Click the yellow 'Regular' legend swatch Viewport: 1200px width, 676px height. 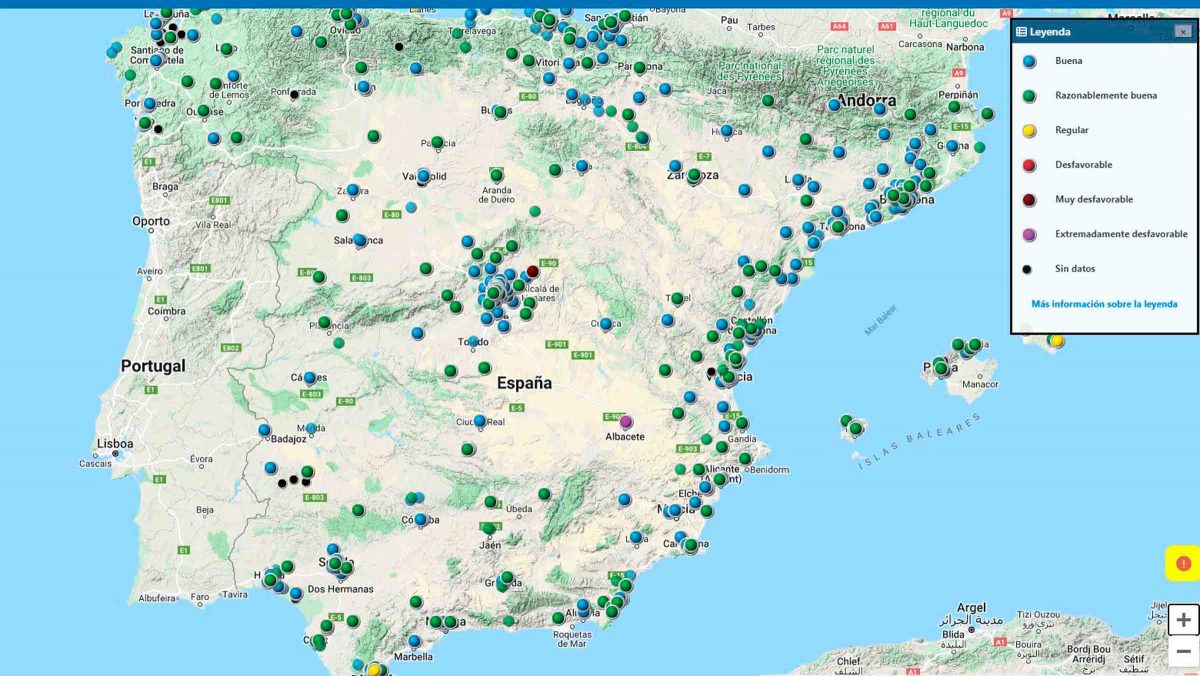pos(1029,130)
